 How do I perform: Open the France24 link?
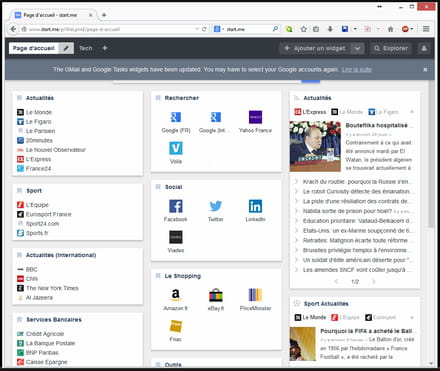pos(38,169)
